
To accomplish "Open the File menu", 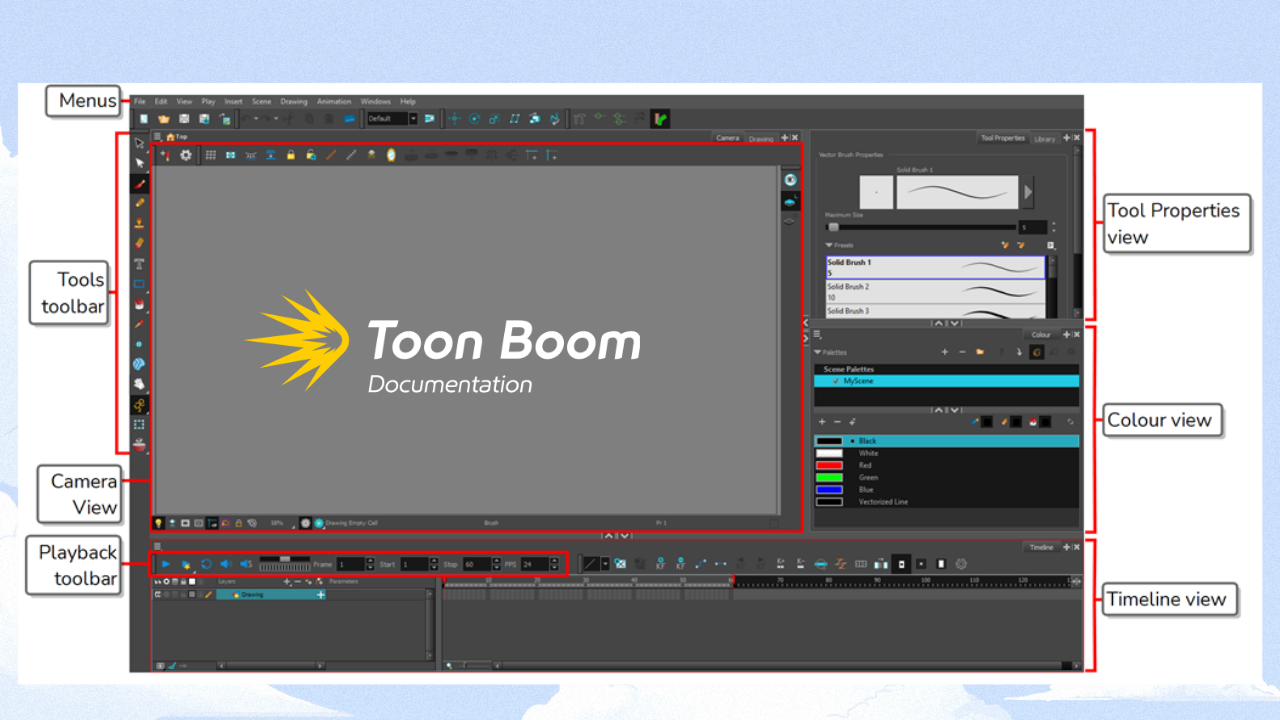I will click(x=140, y=101).
